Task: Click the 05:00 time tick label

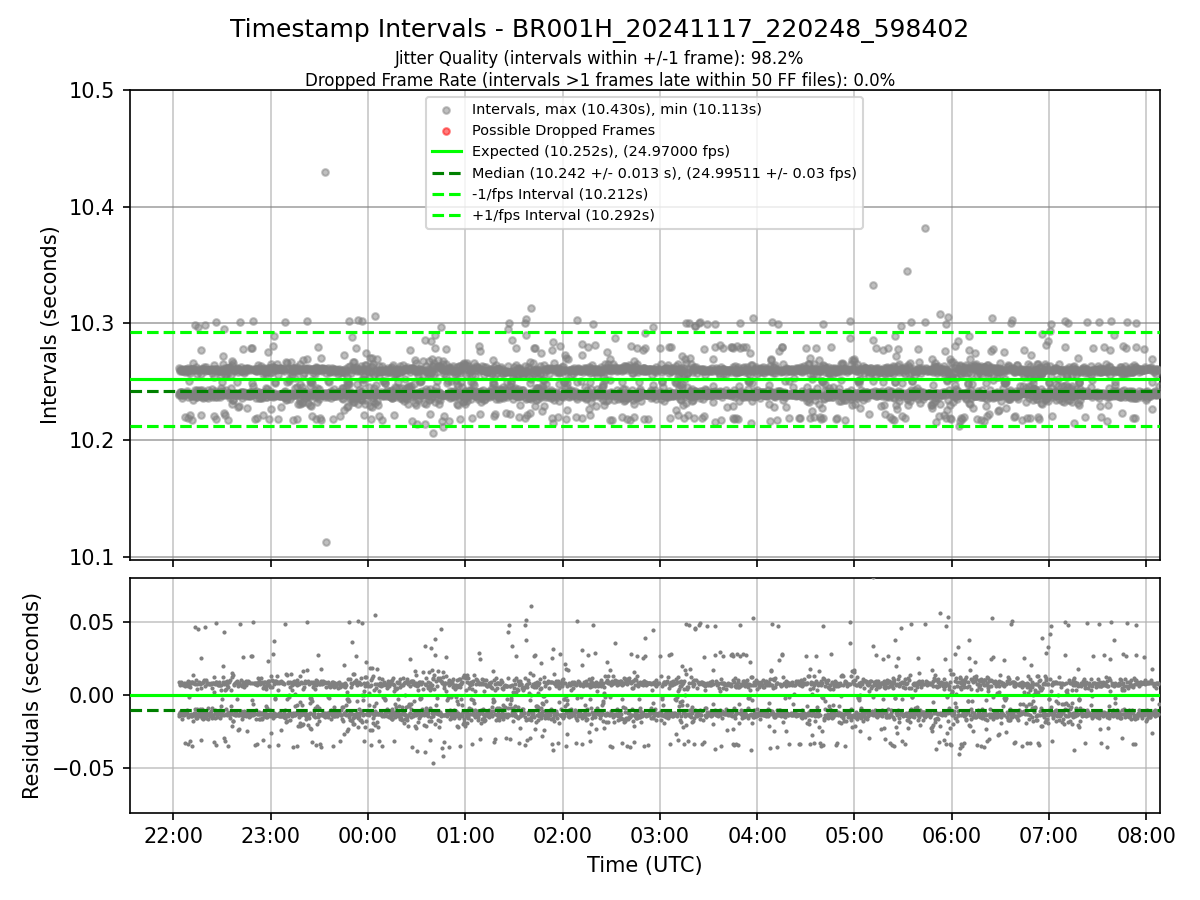Action: 854,834
